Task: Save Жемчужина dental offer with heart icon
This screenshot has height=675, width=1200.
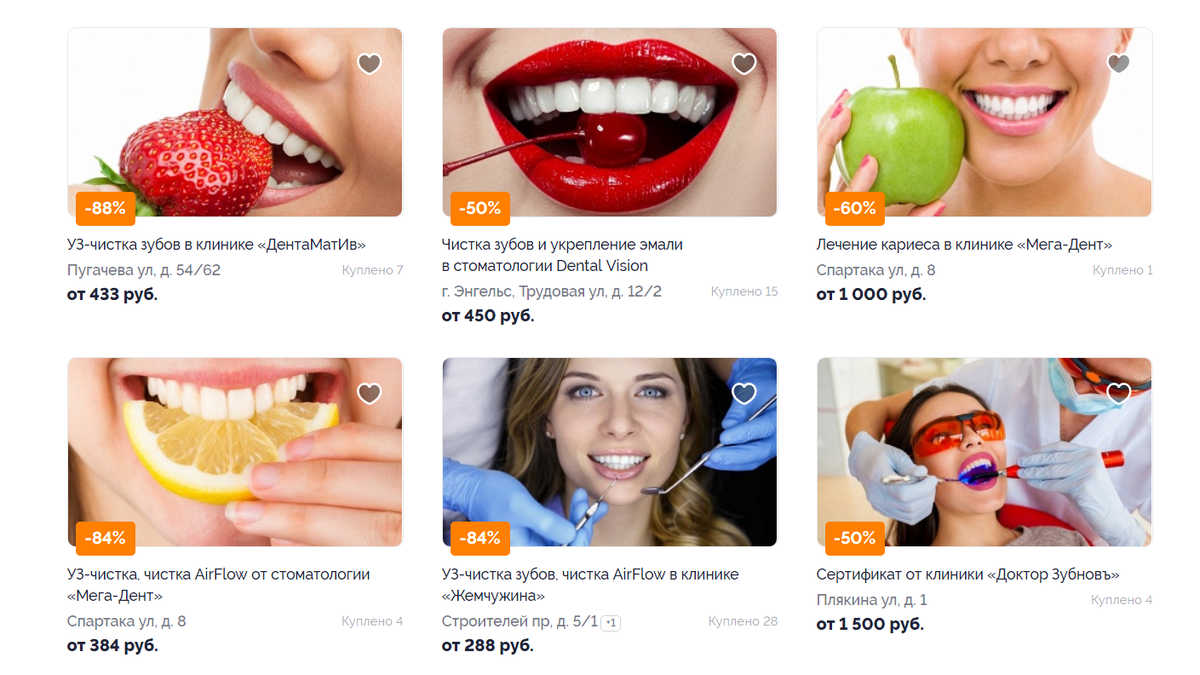Action: tap(744, 394)
